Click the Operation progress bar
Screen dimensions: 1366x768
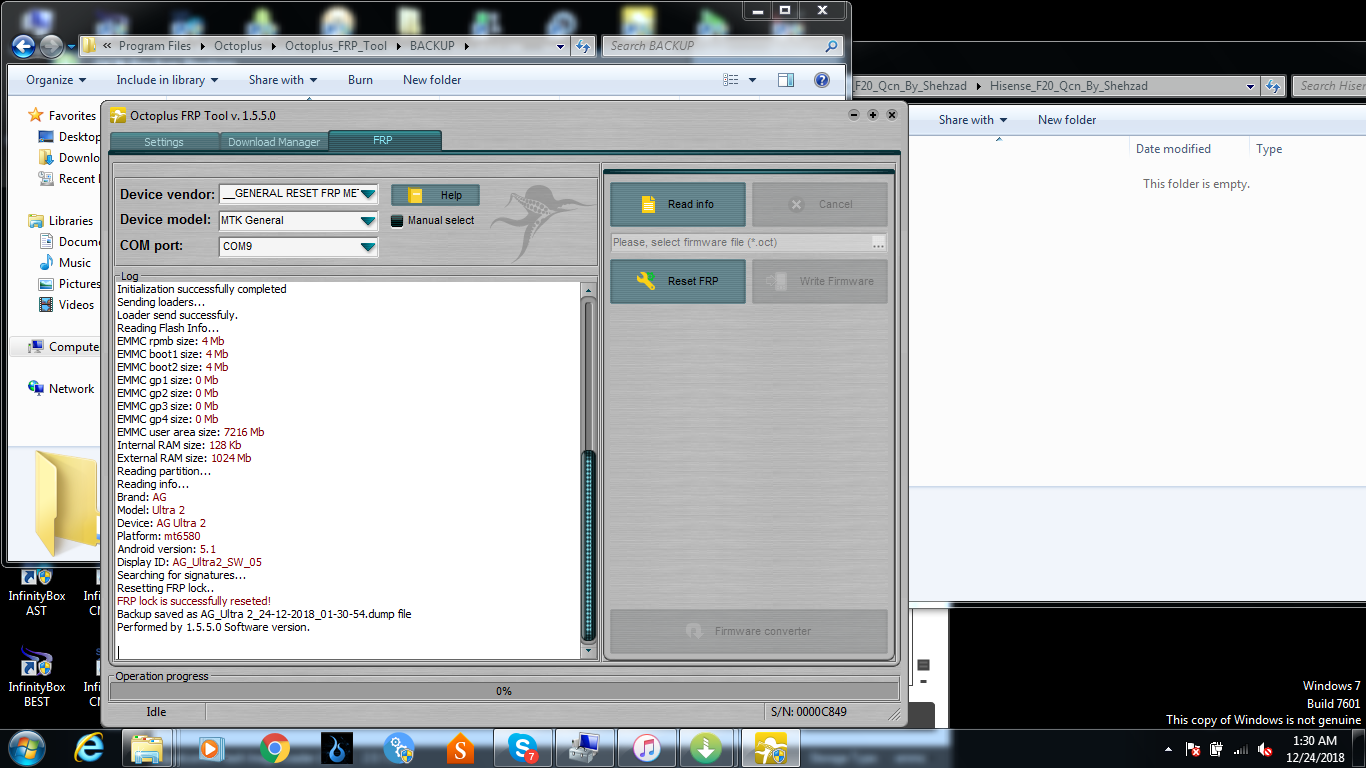pyautogui.click(x=504, y=691)
